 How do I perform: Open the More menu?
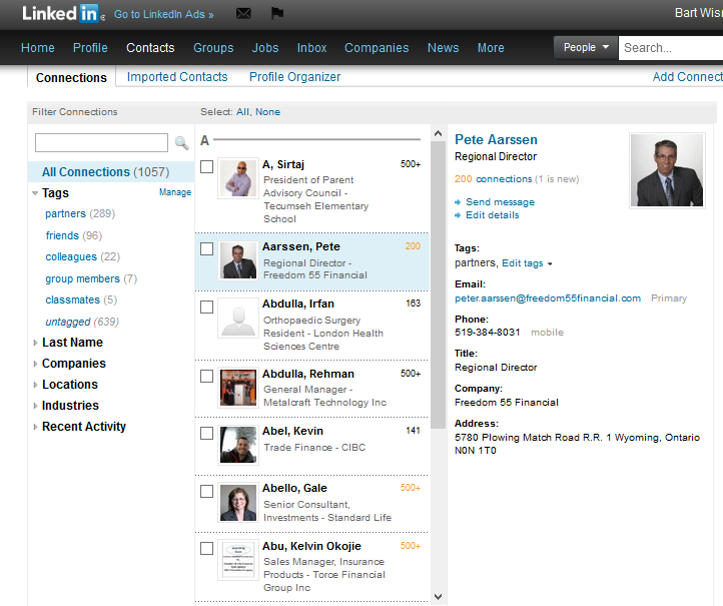[491, 48]
